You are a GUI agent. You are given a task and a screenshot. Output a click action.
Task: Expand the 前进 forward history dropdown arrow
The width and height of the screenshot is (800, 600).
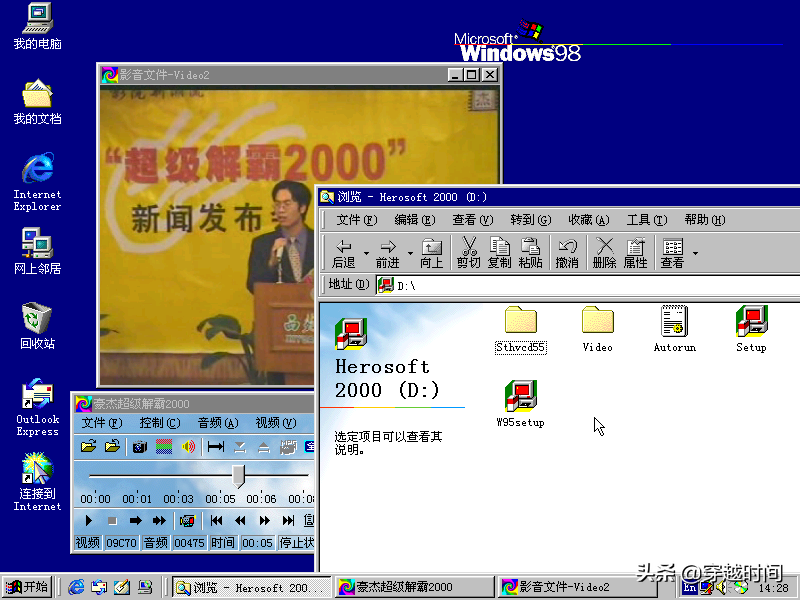pos(410,253)
